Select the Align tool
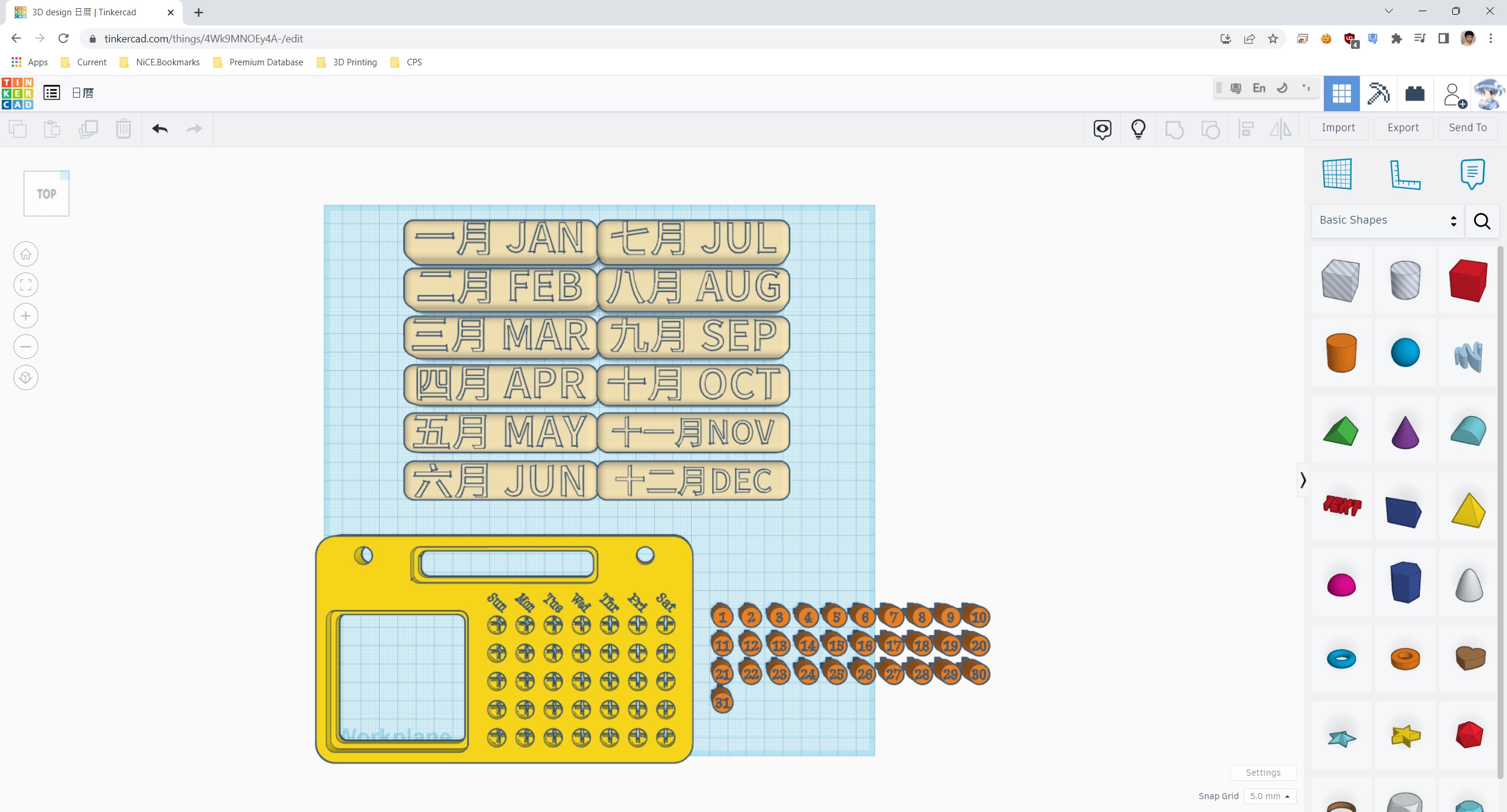The width and height of the screenshot is (1507, 812). (1246, 129)
